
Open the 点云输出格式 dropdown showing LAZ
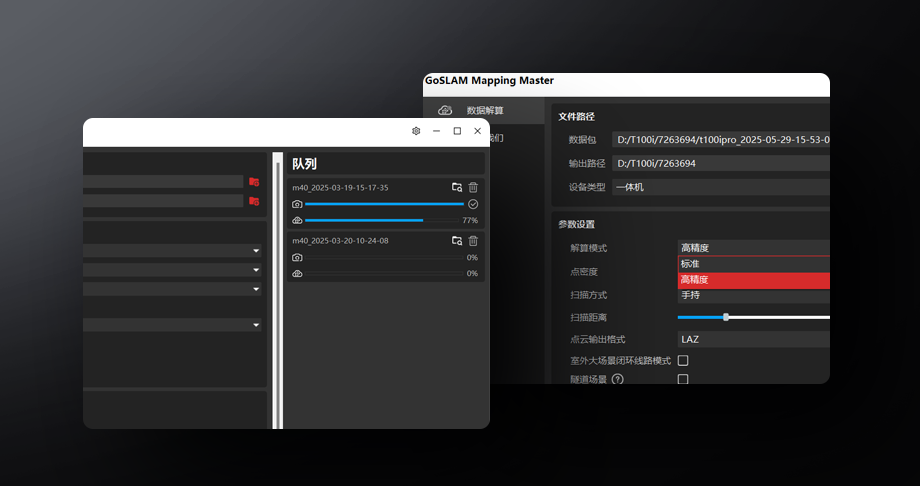pos(753,339)
